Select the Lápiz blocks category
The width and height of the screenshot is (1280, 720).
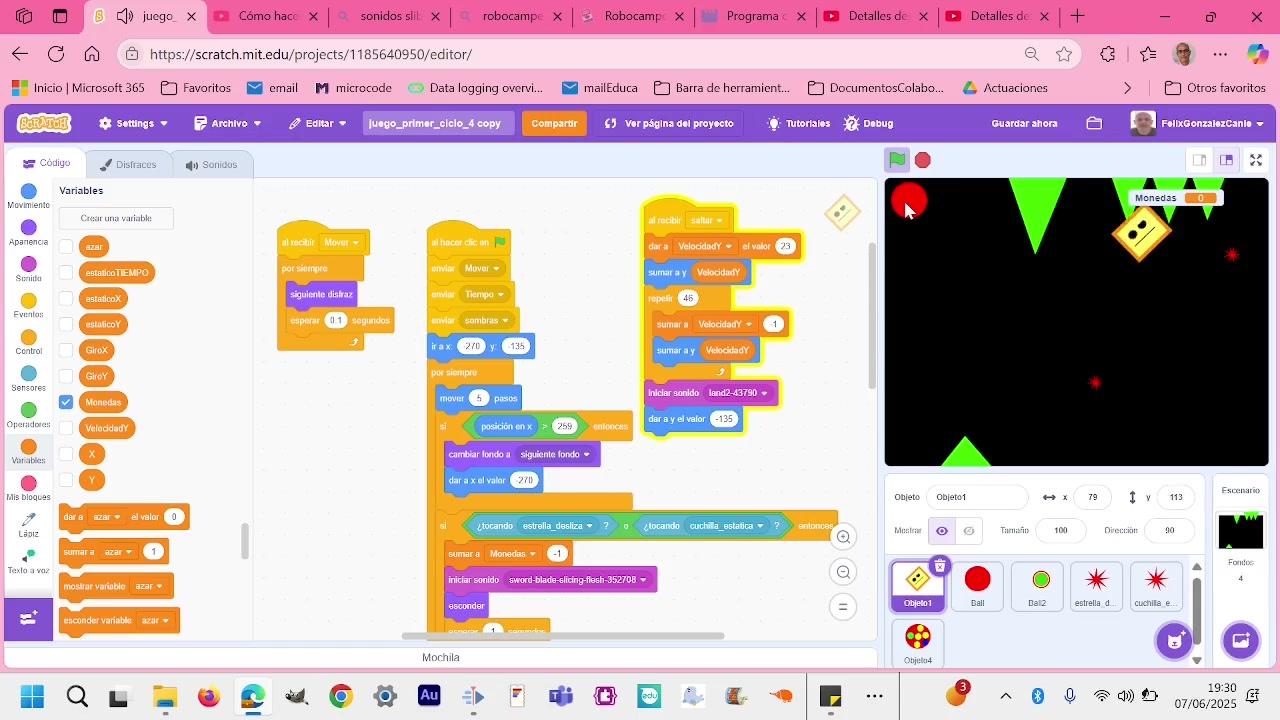click(x=28, y=525)
